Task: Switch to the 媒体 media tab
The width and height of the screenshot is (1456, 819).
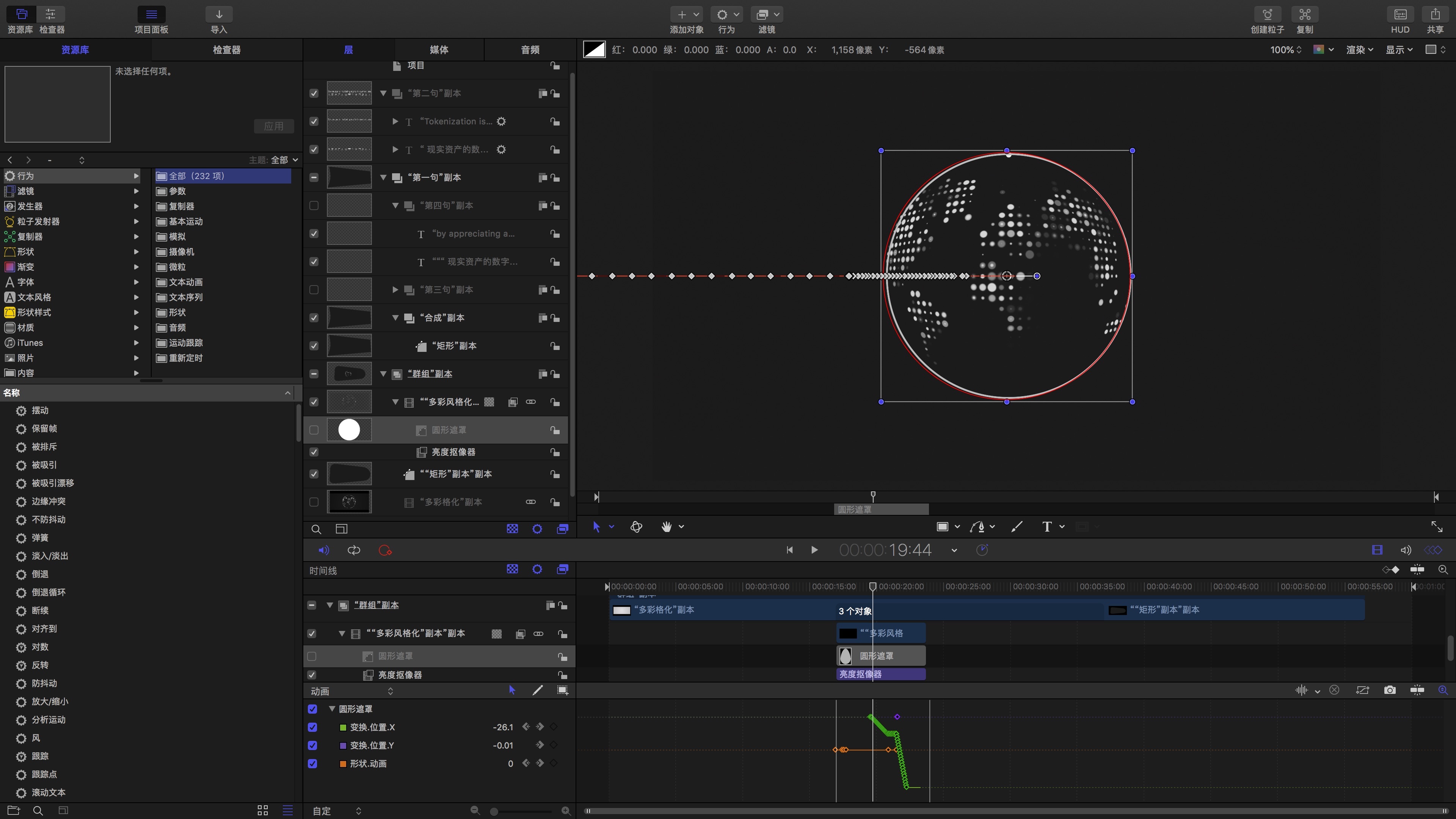Action: point(439,50)
